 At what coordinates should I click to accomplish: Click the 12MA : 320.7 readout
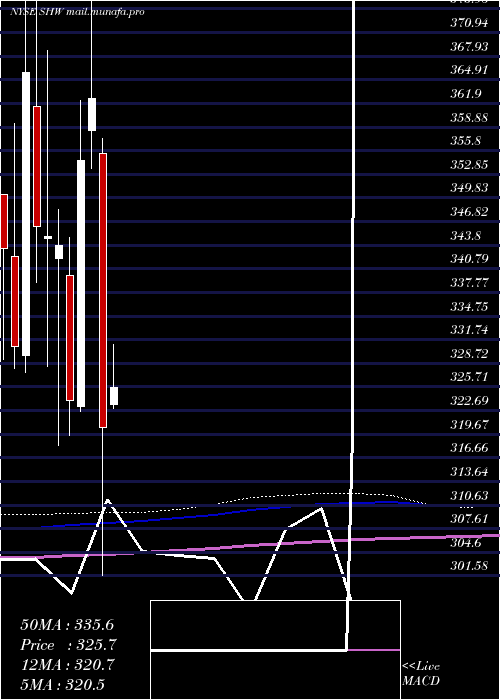[x=68, y=665]
